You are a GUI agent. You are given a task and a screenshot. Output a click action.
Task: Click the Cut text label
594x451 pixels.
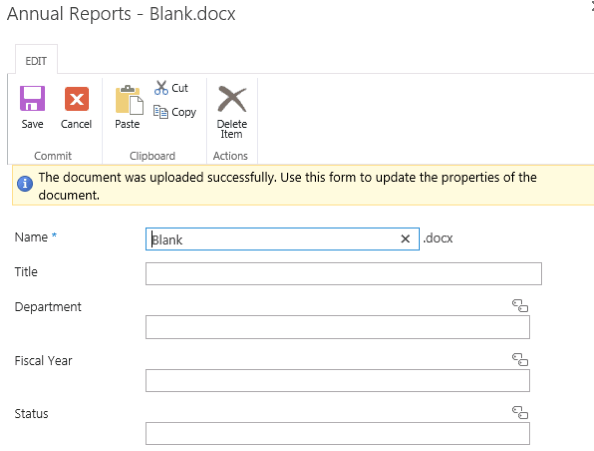tap(180, 88)
